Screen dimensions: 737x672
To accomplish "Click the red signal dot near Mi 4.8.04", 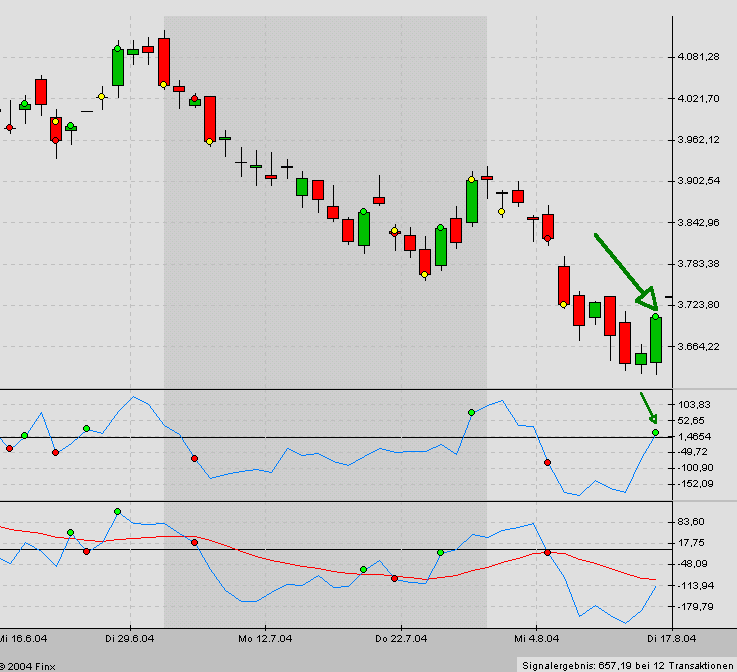I will coord(548,462).
